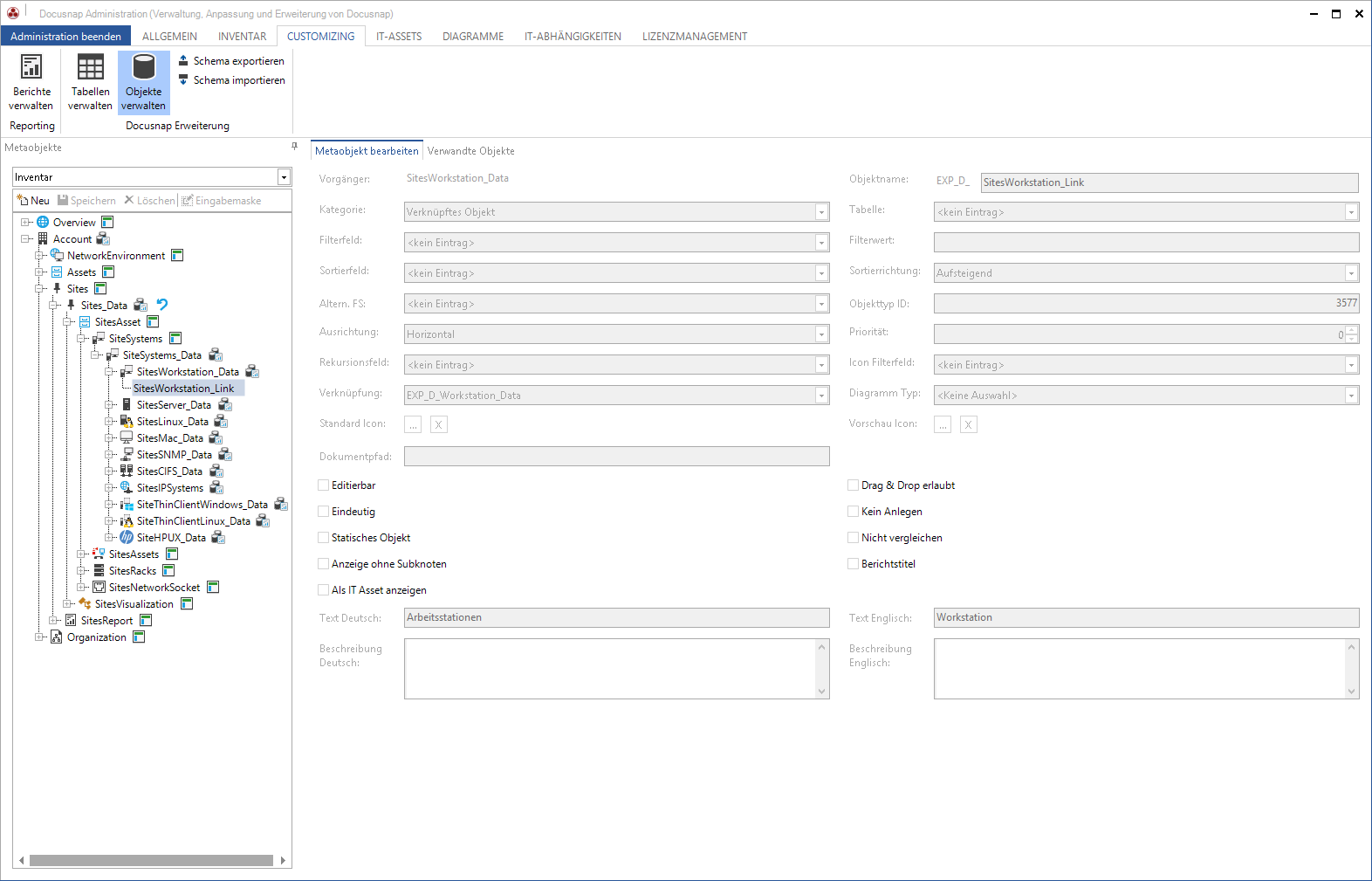Increase the Priorität spinner value

(1352, 330)
